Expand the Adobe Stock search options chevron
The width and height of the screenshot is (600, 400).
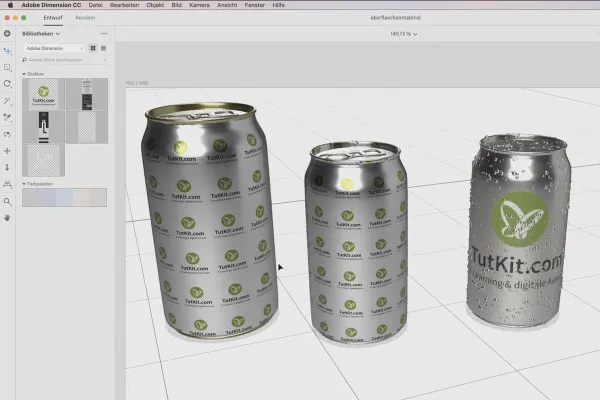tap(104, 60)
